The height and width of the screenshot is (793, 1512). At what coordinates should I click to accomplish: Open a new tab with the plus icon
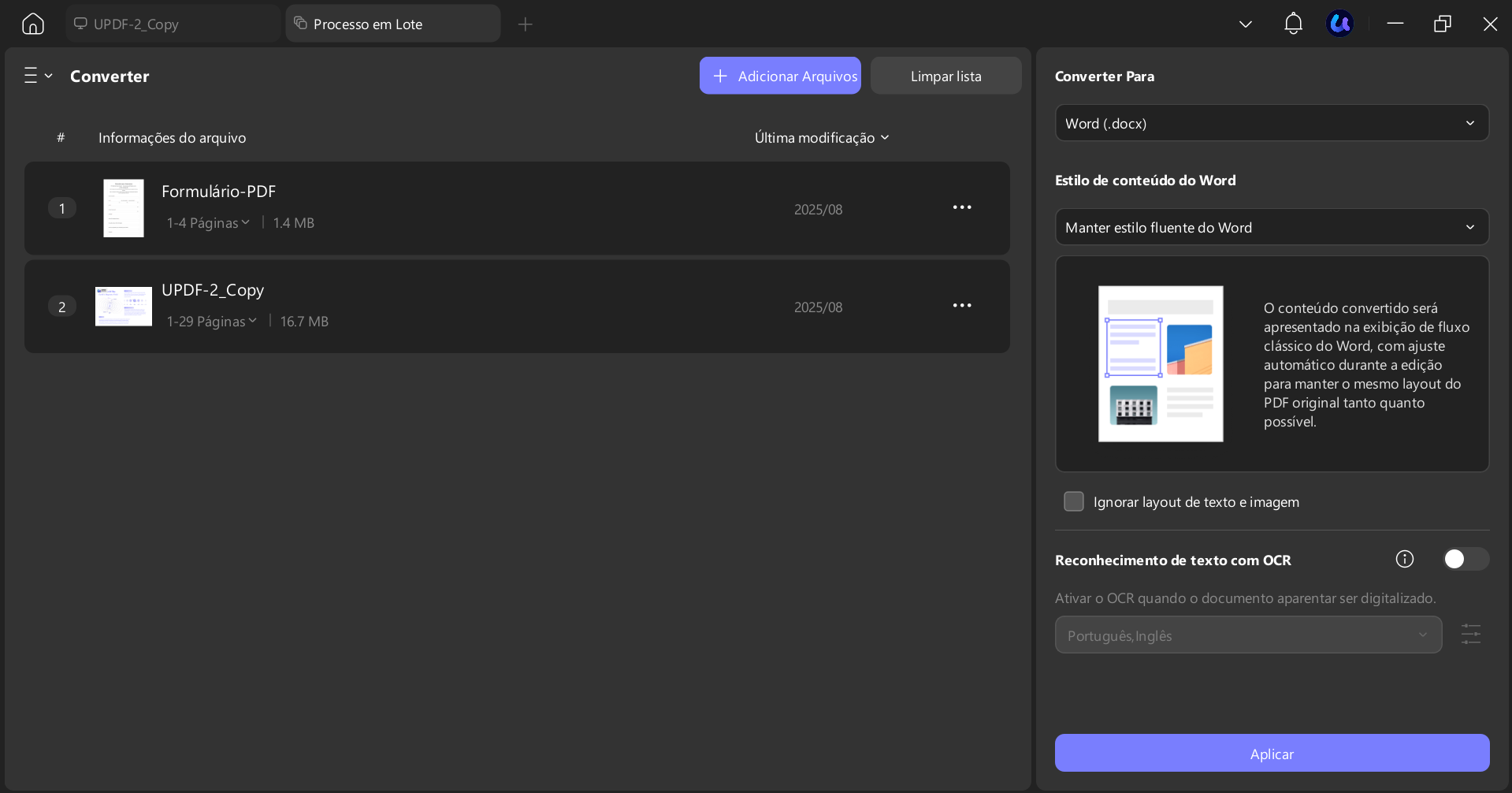[x=524, y=24]
